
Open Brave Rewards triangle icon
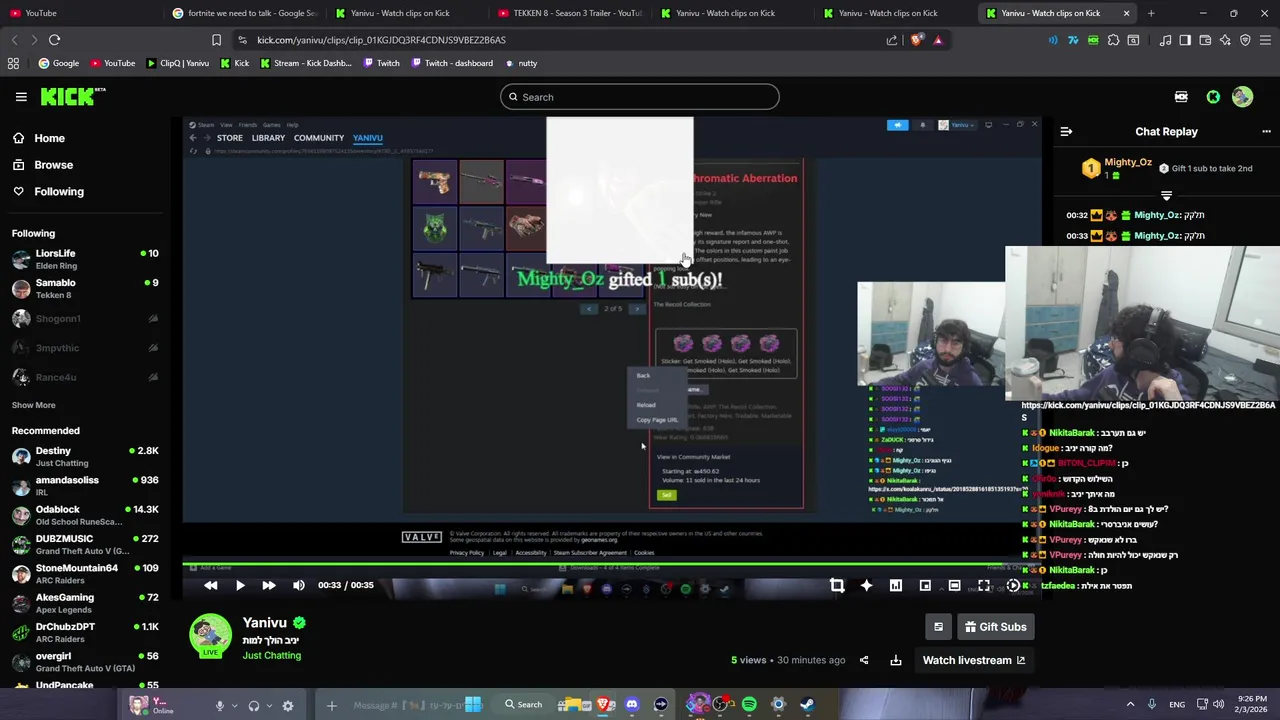click(938, 40)
